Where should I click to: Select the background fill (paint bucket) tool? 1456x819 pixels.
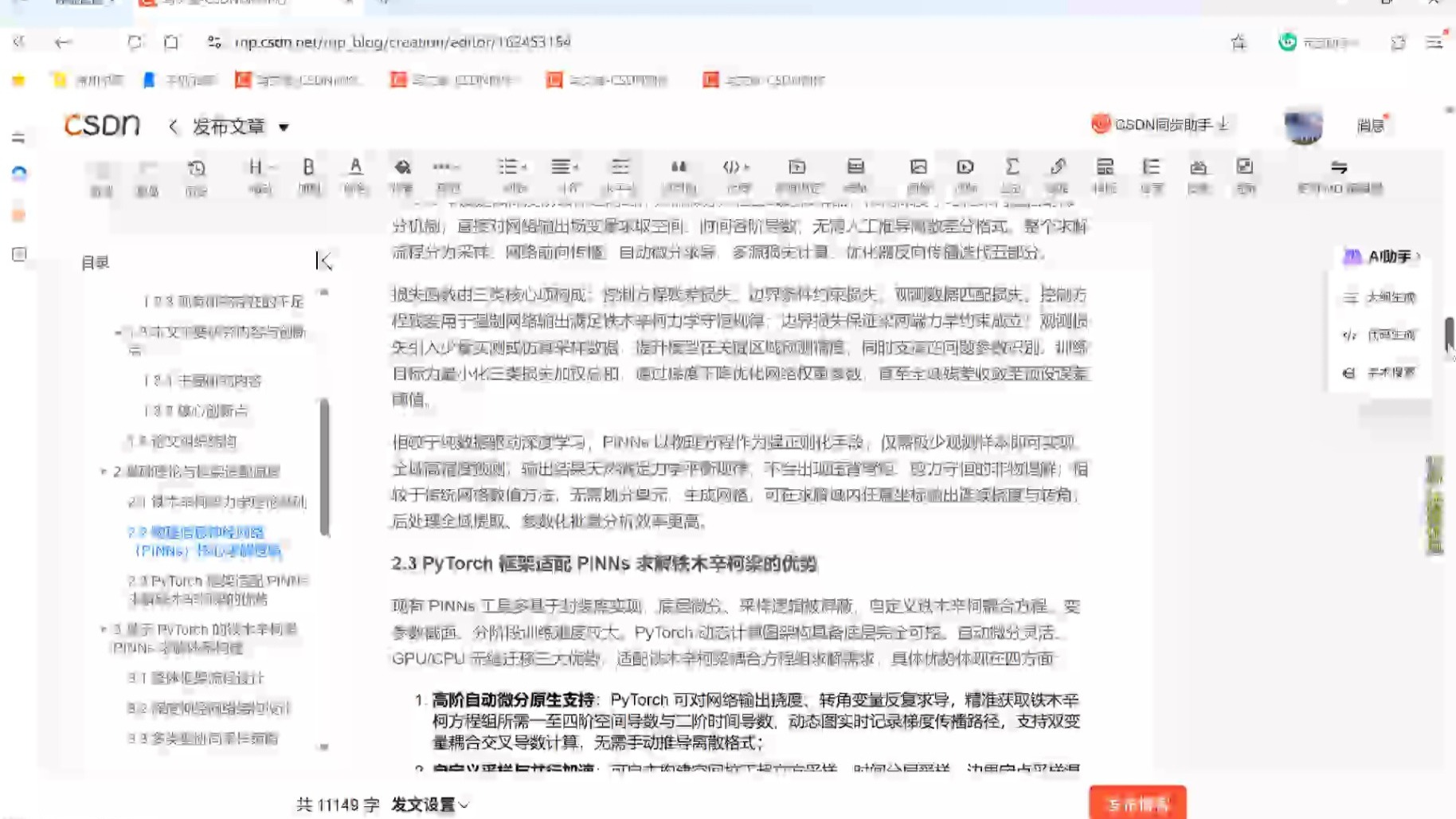[x=402, y=176]
